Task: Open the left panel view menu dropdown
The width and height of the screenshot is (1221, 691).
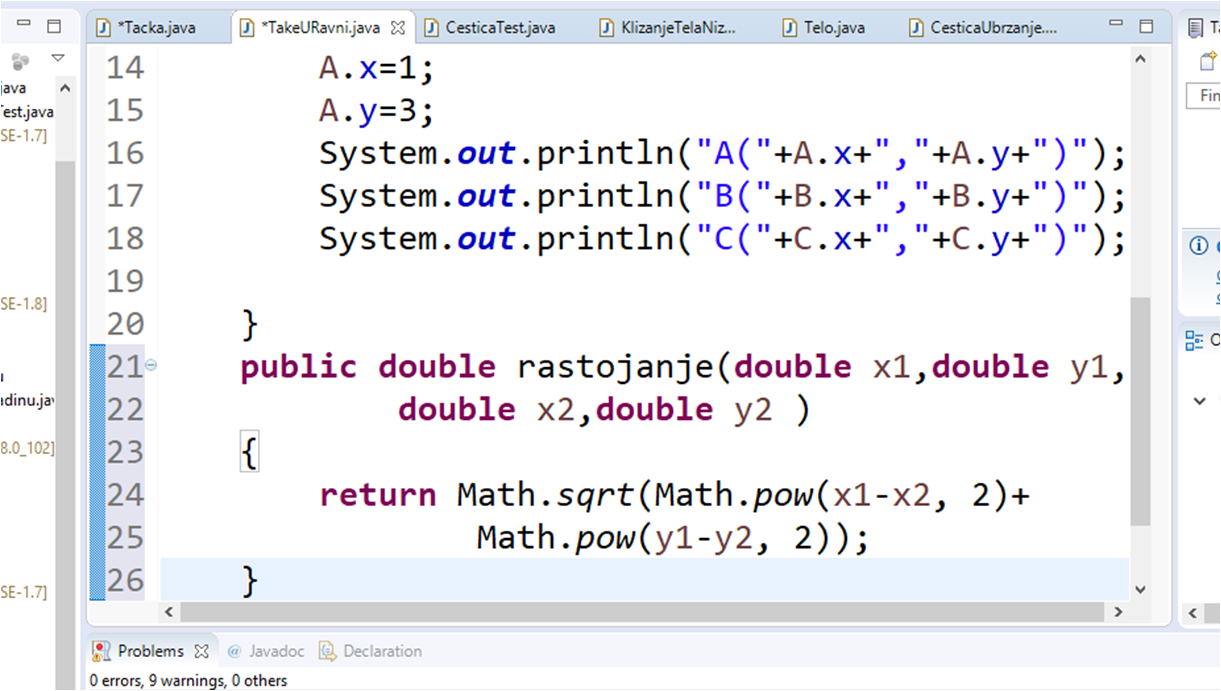Action: (57, 59)
